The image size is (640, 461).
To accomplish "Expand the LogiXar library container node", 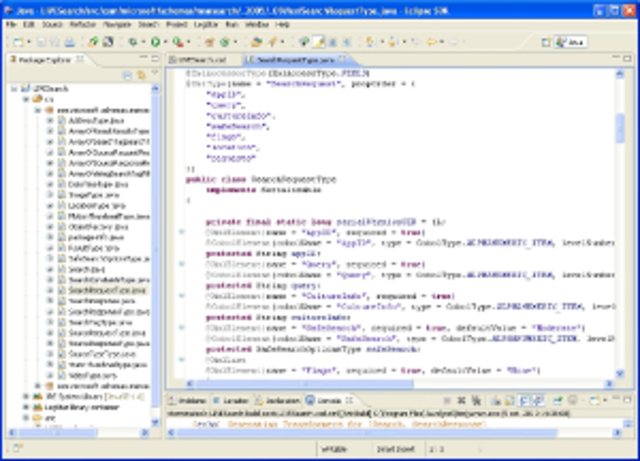I will (26, 407).
